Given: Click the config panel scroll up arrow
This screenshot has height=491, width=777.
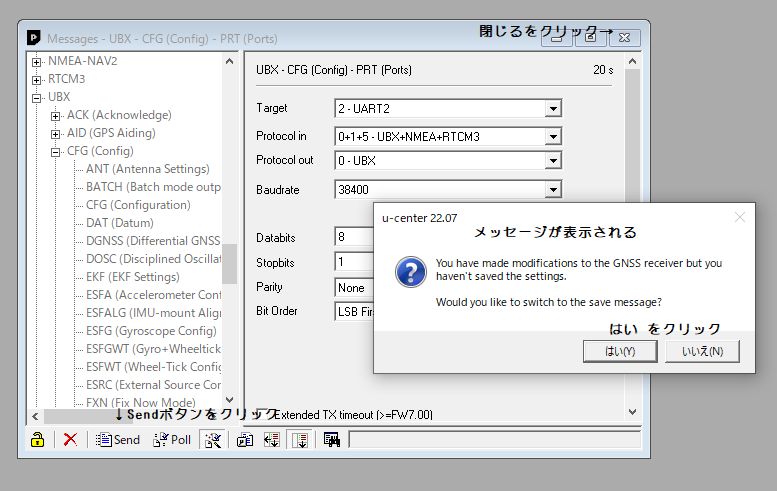Looking at the screenshot, I should (x=632, y=61).
